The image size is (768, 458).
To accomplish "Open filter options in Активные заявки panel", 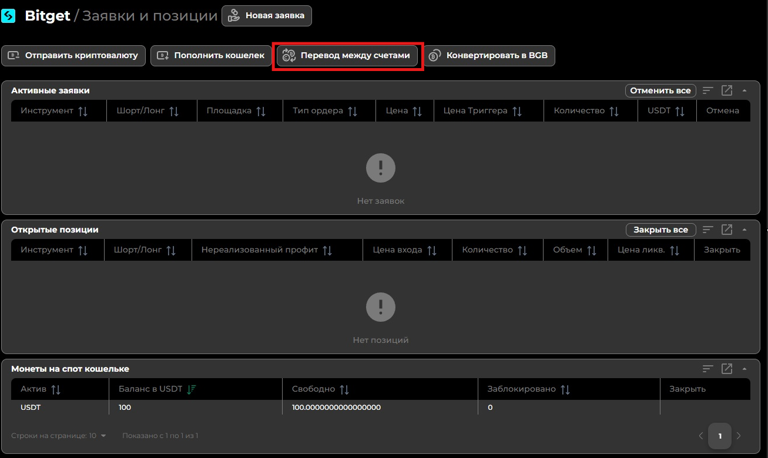I will [708, 91].
